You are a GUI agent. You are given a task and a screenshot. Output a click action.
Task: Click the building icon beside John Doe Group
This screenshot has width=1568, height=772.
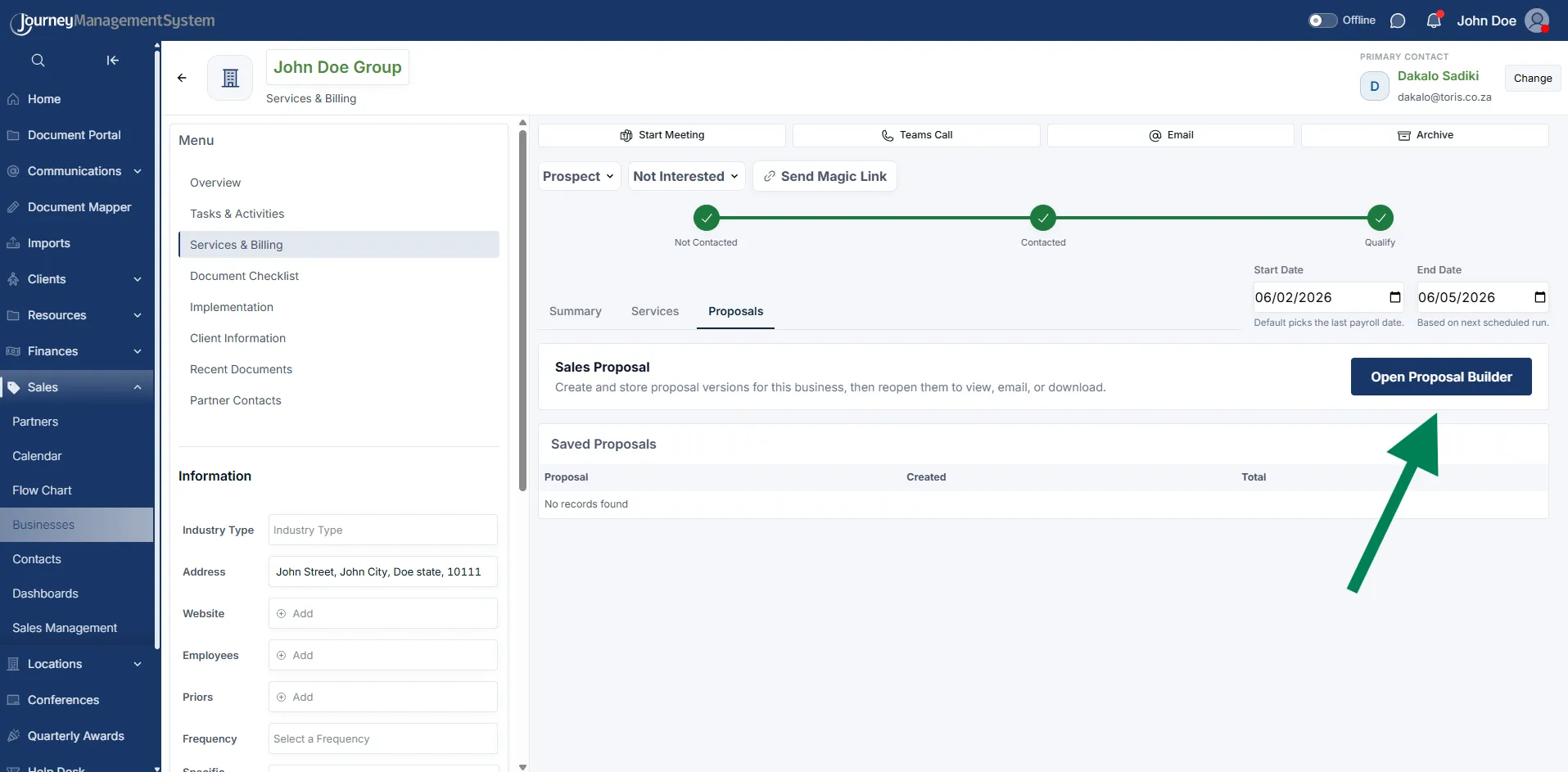(230, 78)
